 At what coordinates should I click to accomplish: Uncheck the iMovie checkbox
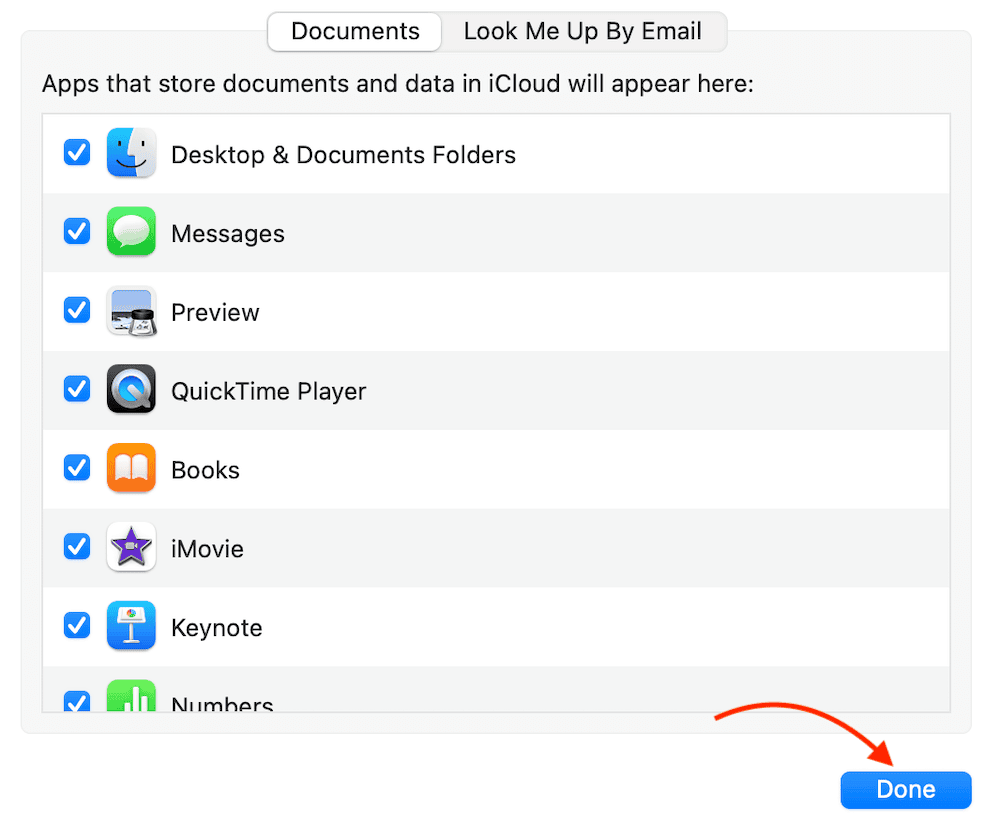click(77, 546)
